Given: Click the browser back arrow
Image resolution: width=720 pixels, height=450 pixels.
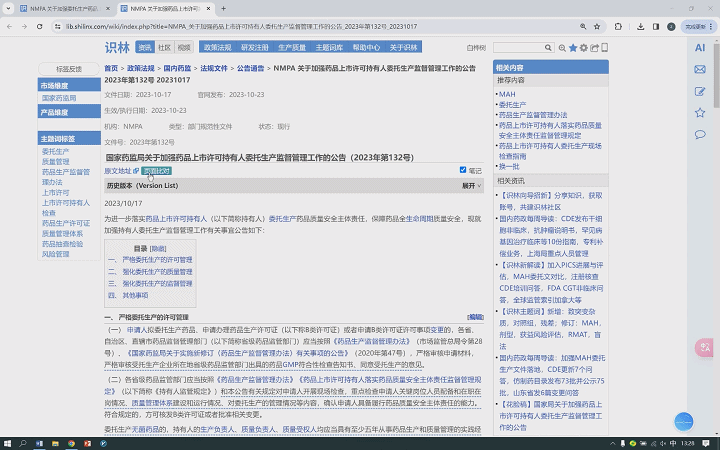Looking at the screenshot, I should (x=11, y=28).
